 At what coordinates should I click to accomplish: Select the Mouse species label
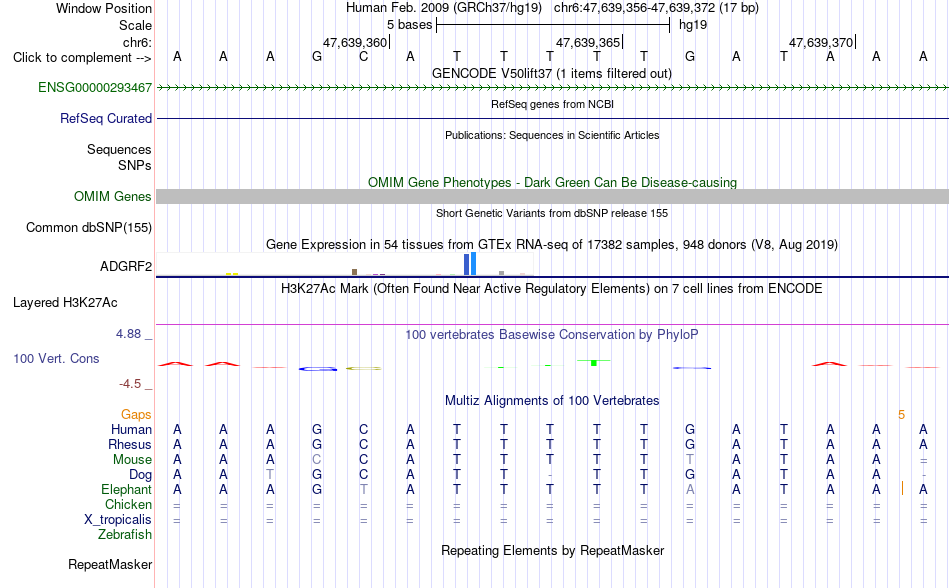[132, 460]
